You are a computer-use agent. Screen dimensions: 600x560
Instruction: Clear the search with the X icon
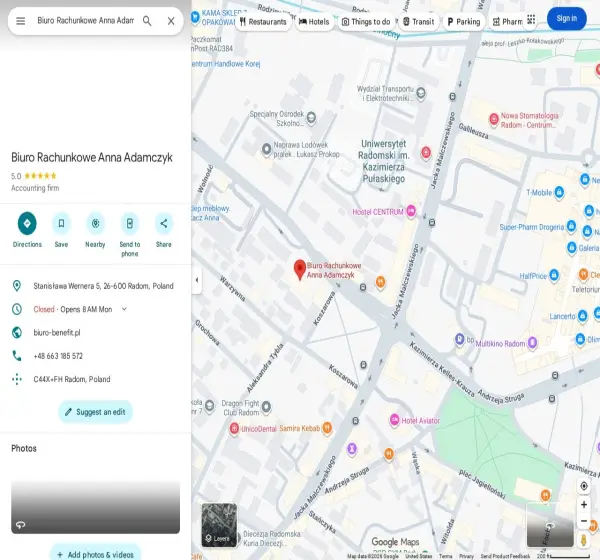pos(171,21)
